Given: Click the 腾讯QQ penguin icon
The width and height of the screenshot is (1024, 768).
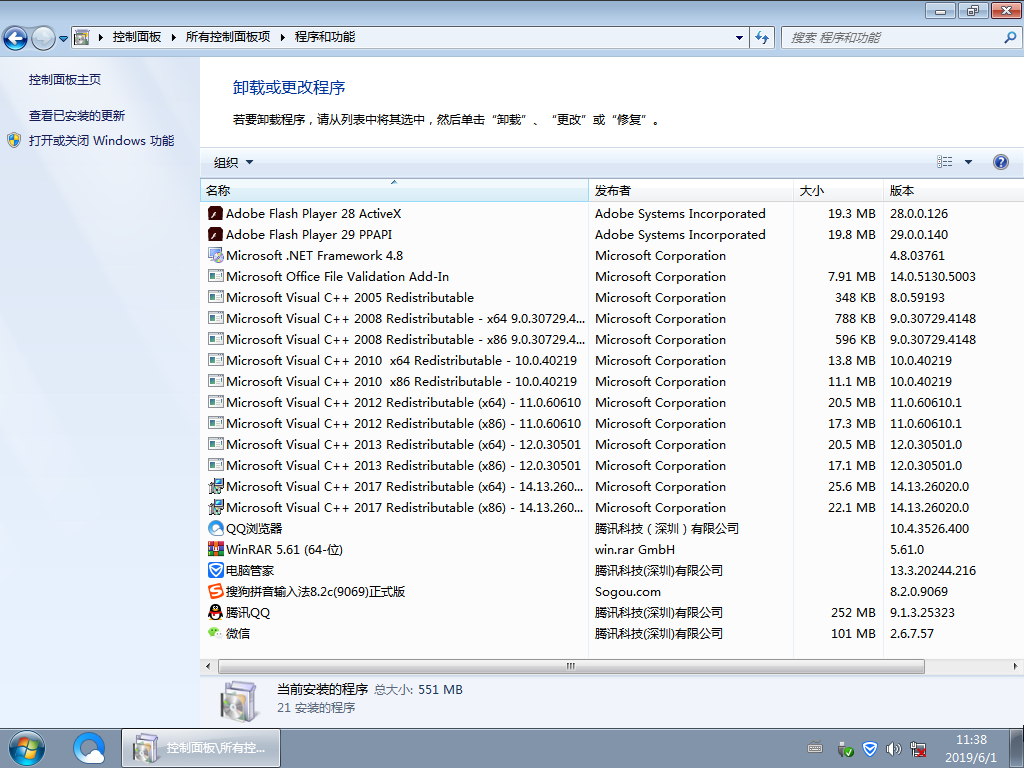Looking at the screenshot, I should 216,612.
